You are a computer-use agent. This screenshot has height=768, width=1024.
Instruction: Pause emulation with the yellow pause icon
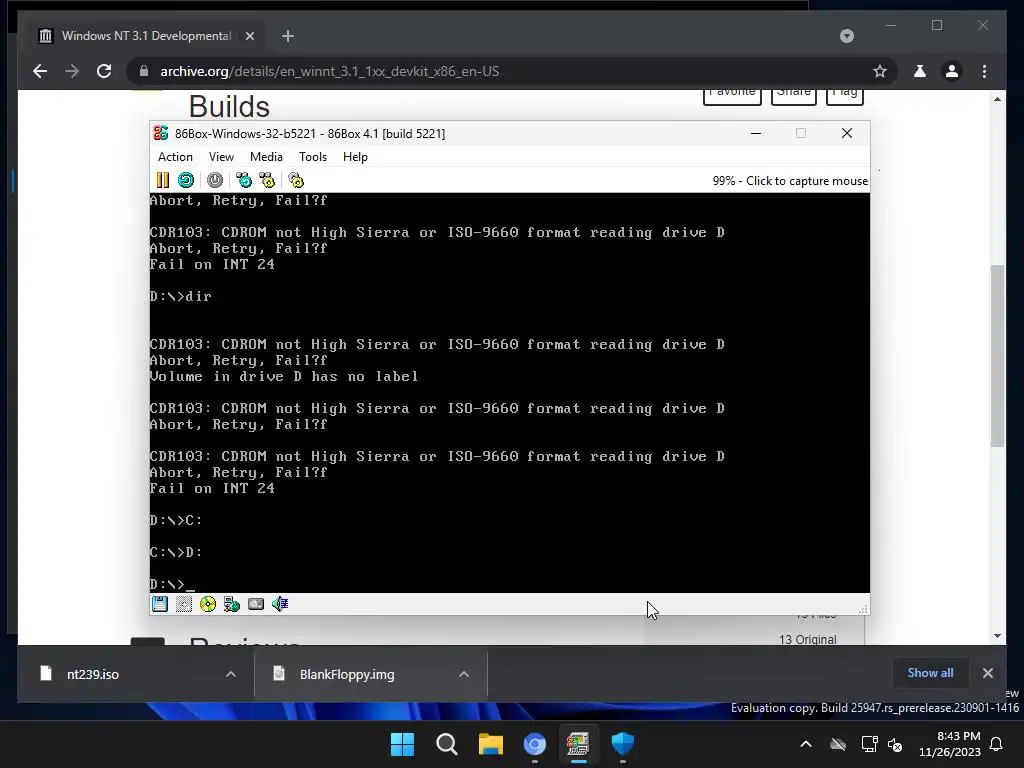(163, 180)
